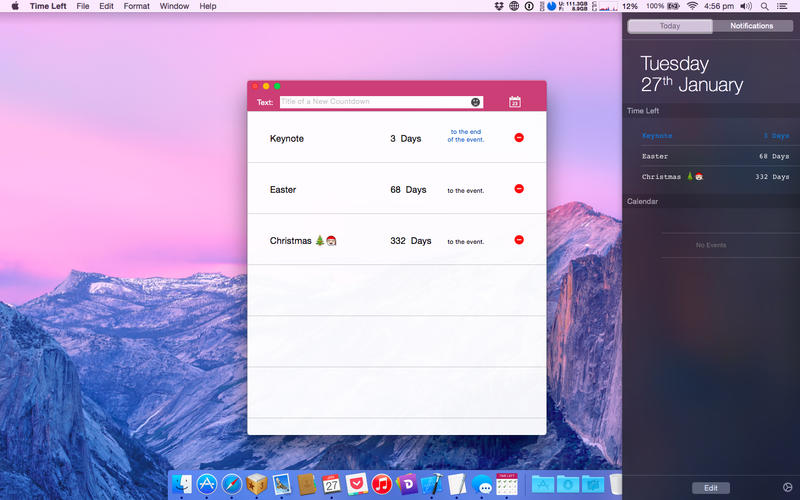
Task: Open Spotlight search
Action: point(764,6)
